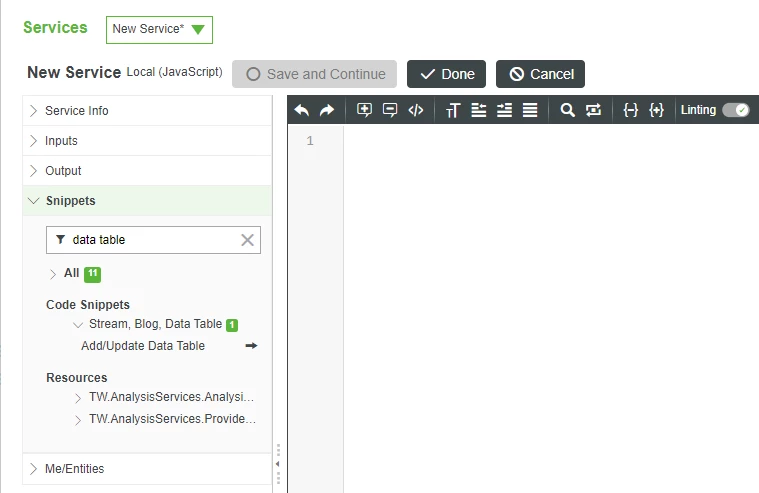Click the Code Snippets heading
The height and width of the screenshot is (493, 759).
88,305
